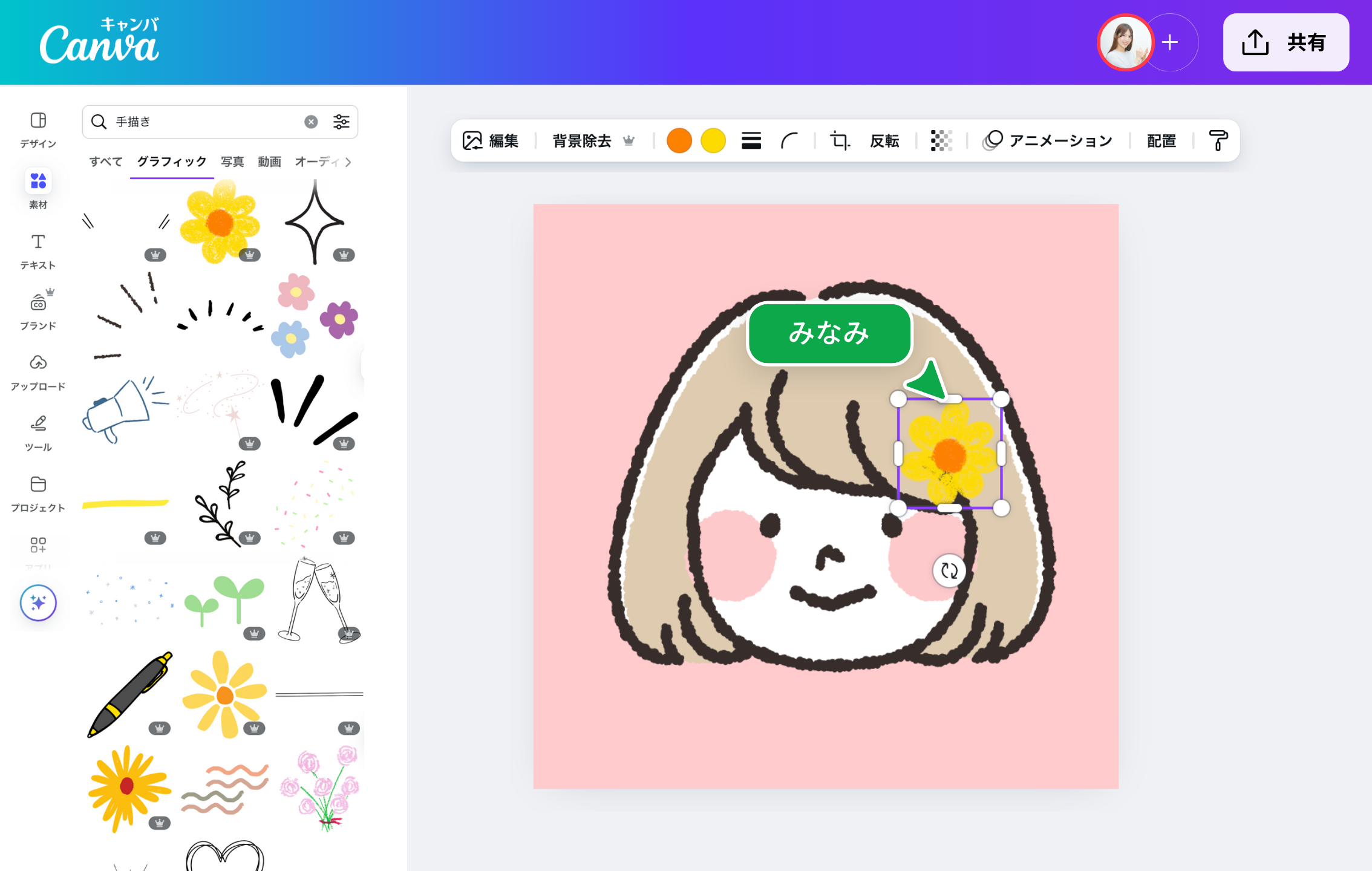
Task: Pick the orange color swatch
Action: (679, 140)
